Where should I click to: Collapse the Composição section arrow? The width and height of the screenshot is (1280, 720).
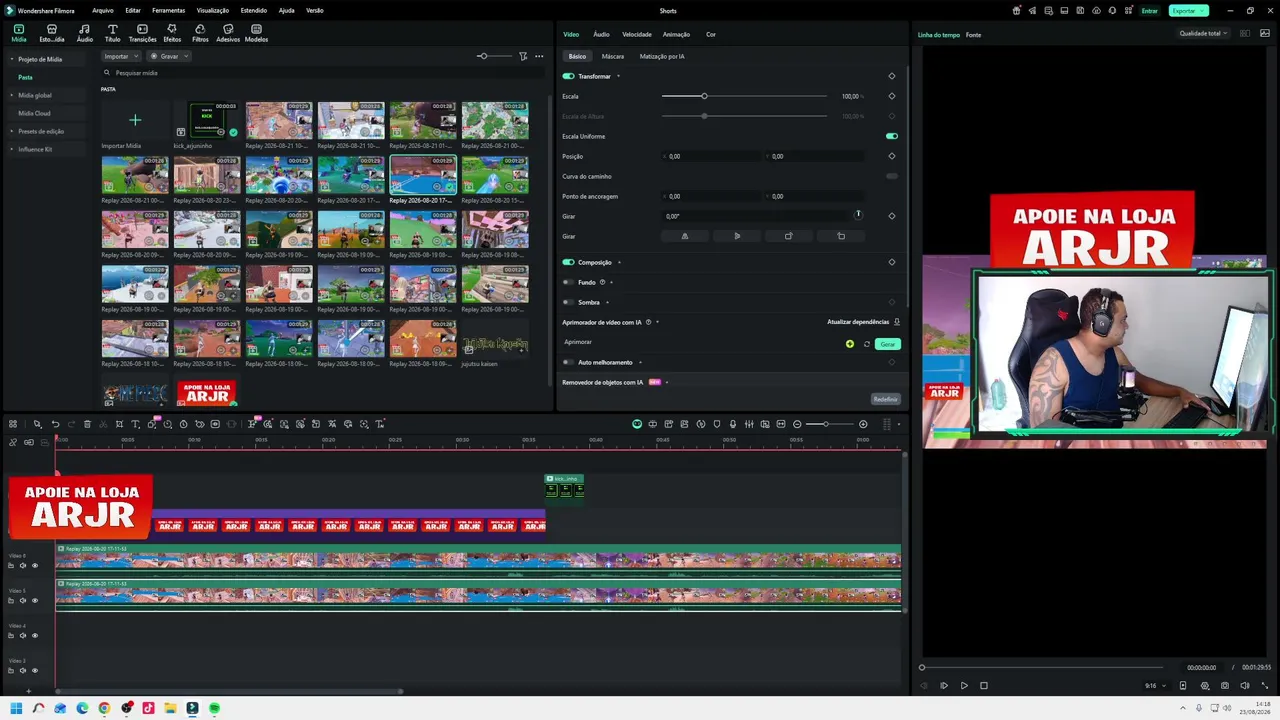[619, 262]
